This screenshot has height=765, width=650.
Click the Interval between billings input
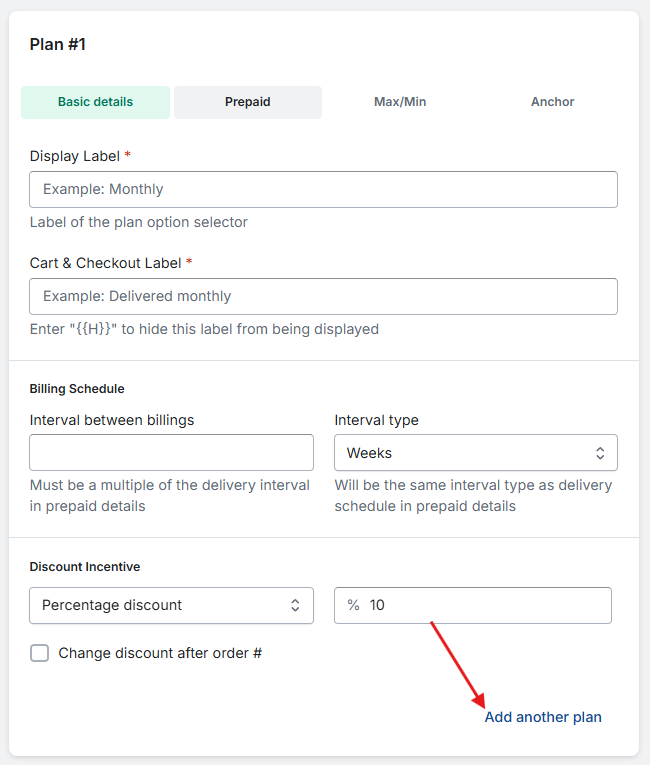[x=171, y=452]
